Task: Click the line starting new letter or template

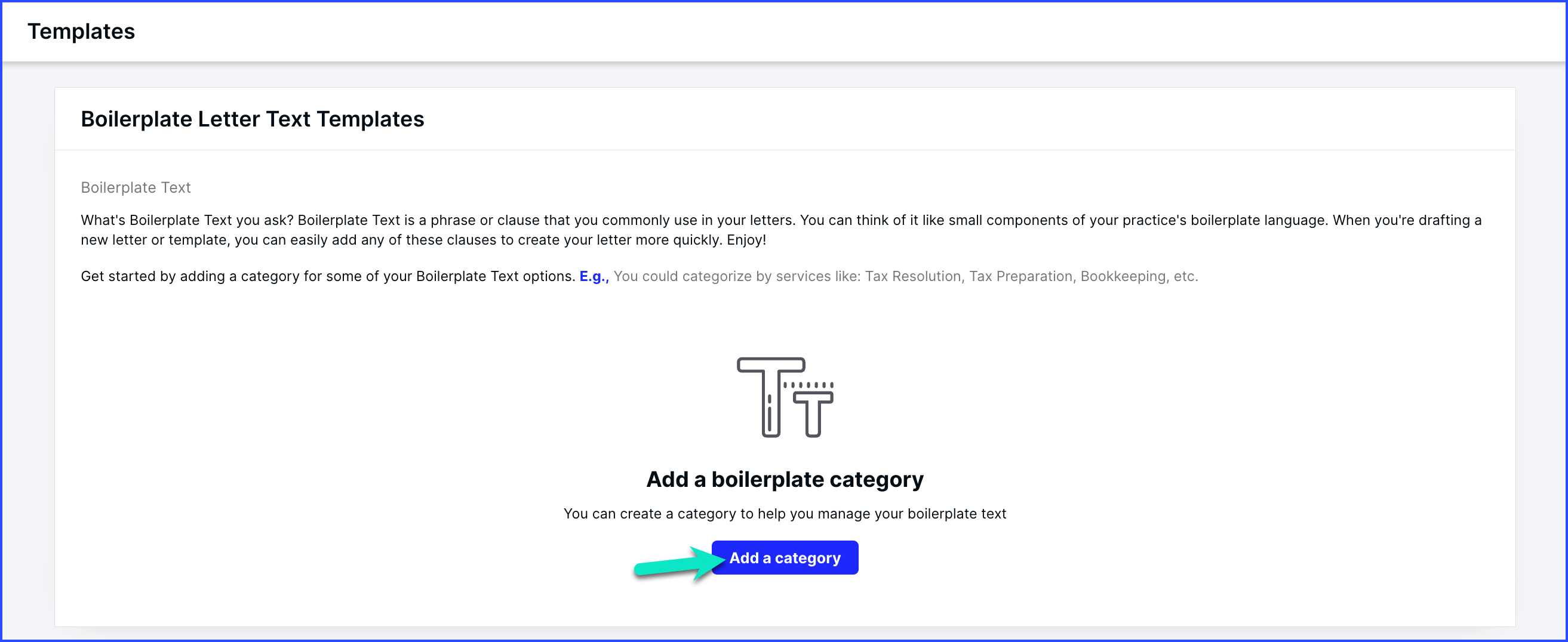Action: point(423,239)
